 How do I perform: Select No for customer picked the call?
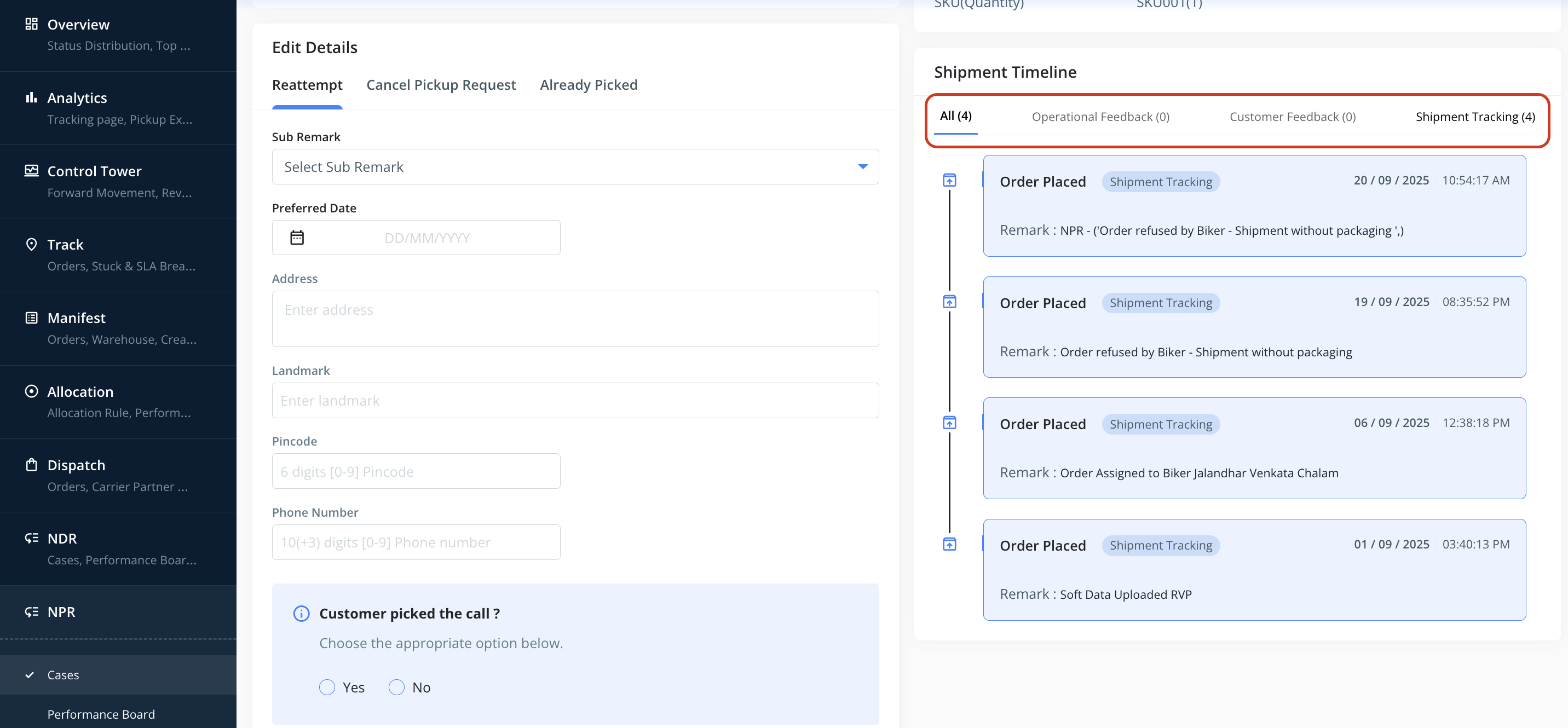coord(397,687)
